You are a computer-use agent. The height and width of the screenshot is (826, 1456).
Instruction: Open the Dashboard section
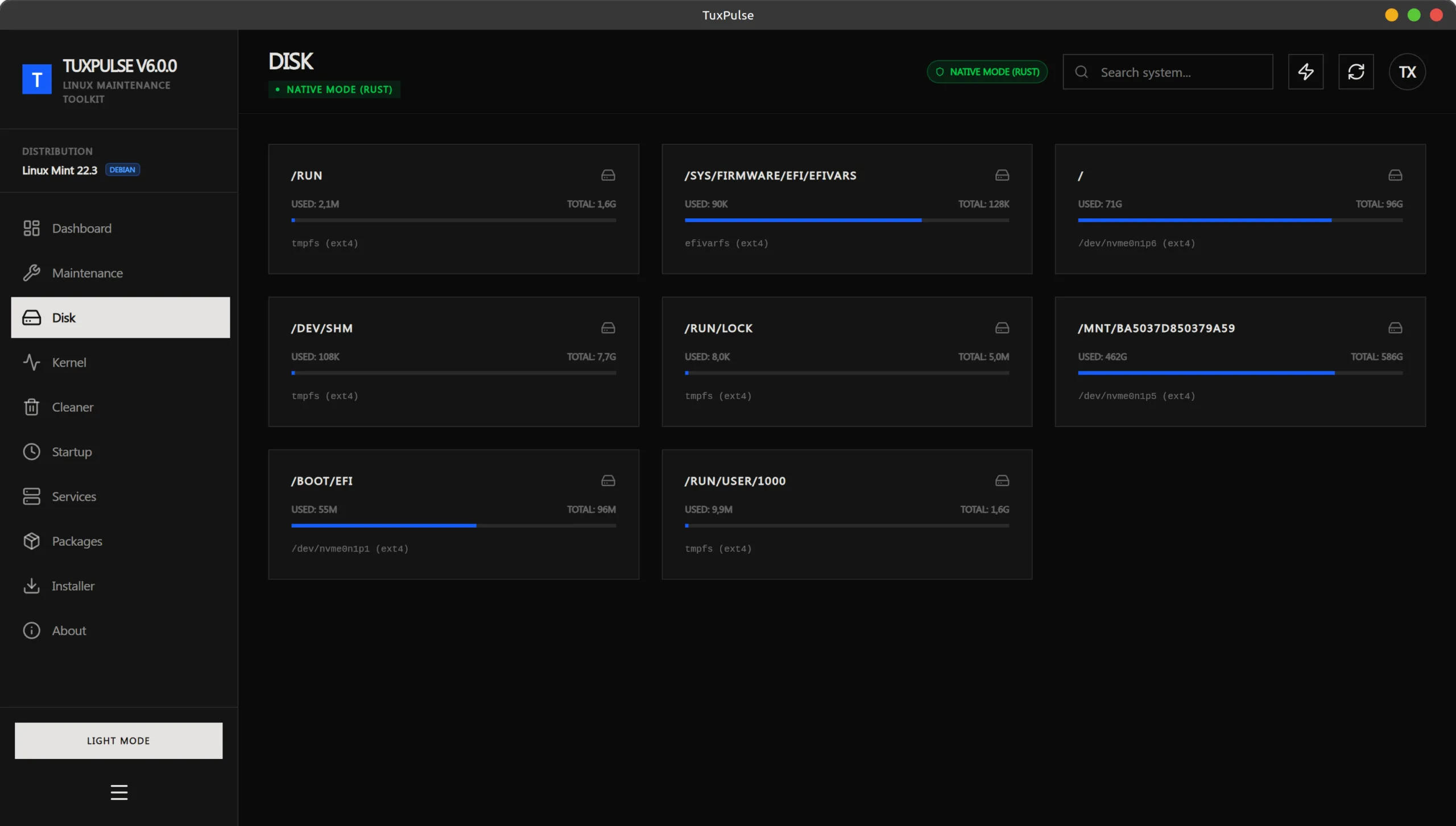81,228
